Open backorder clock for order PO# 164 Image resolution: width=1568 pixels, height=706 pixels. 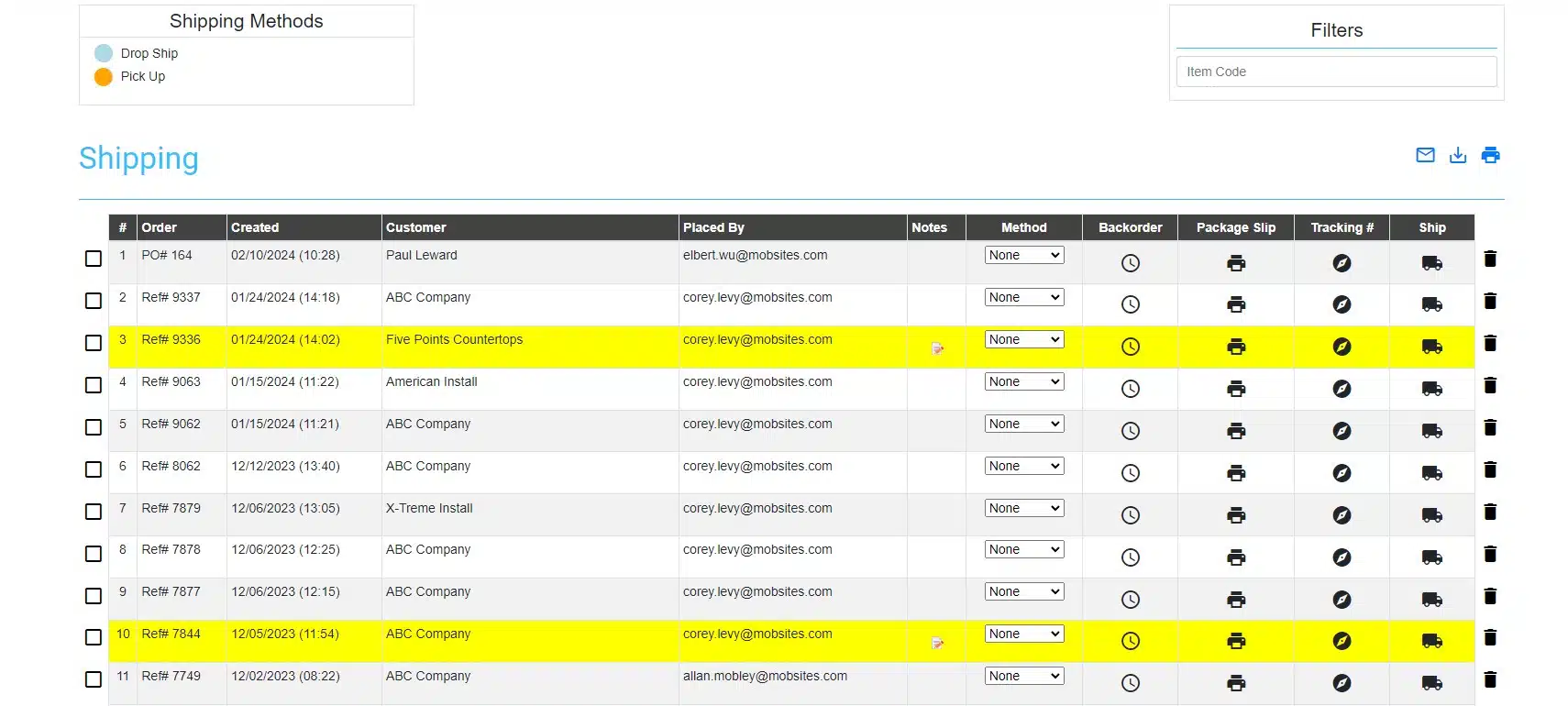[1131, 263]
